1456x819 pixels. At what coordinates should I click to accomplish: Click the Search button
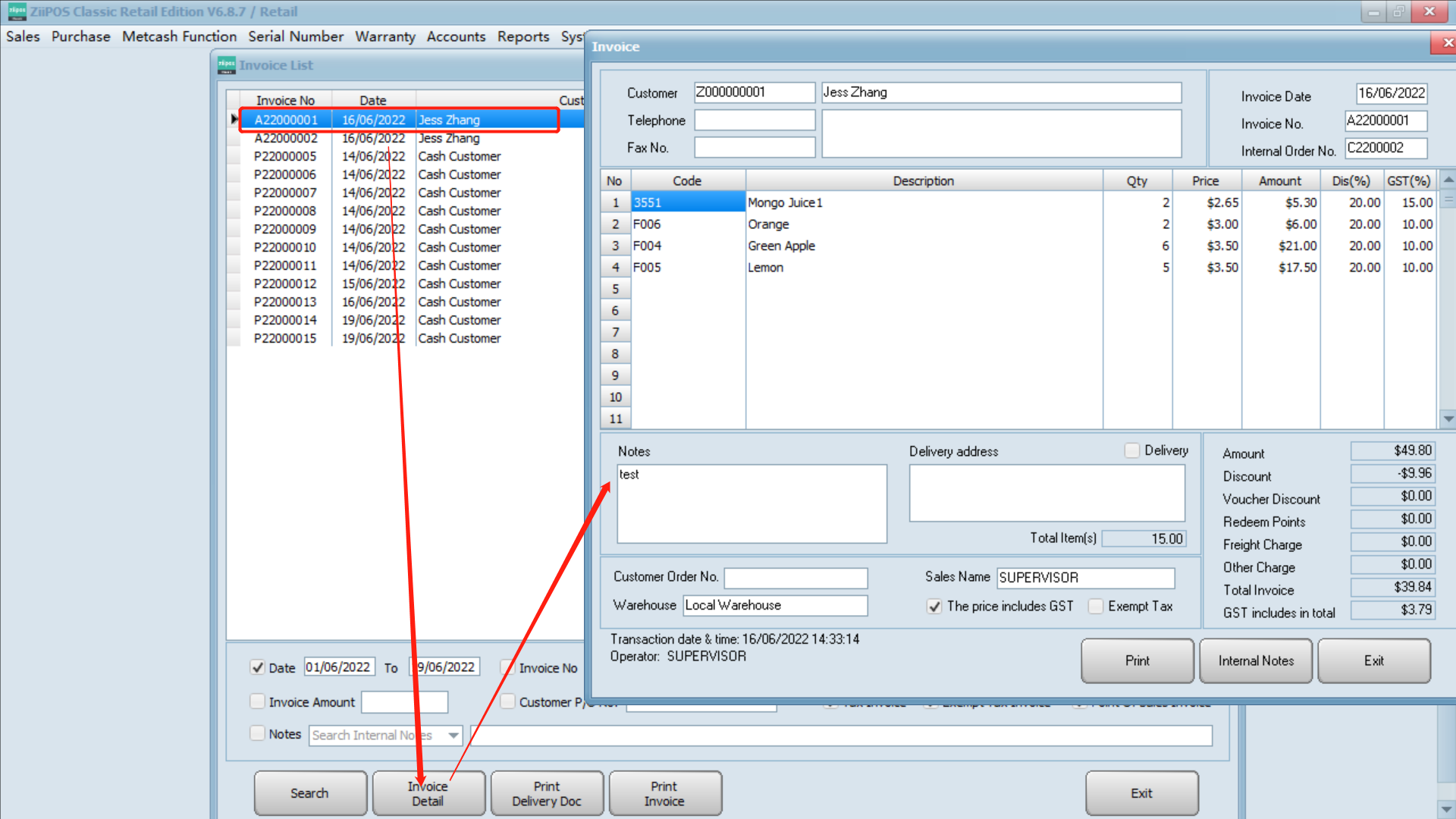coord(309,792)
